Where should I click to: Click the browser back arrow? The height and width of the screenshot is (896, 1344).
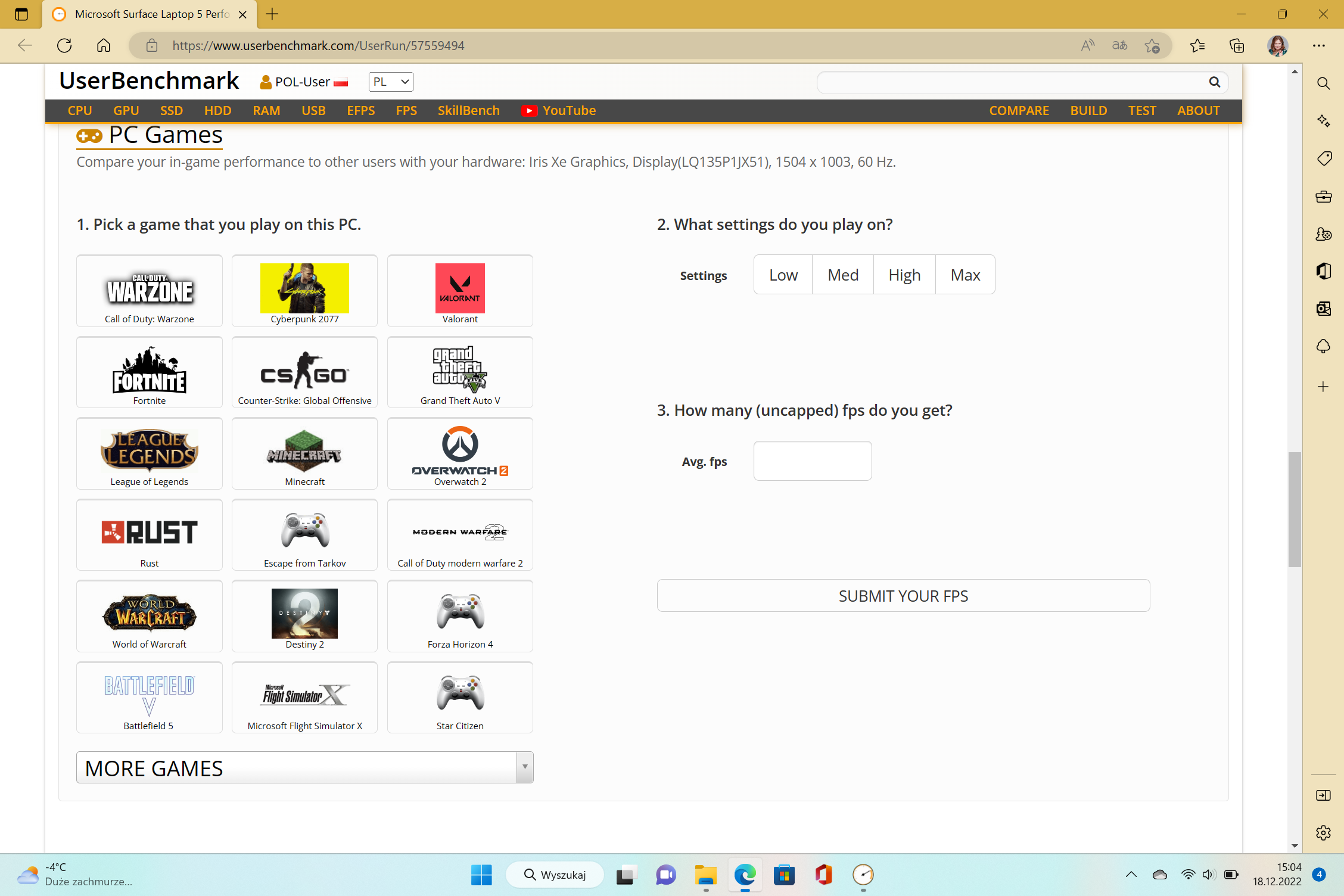pyautogui.click(x=24, y=45)
